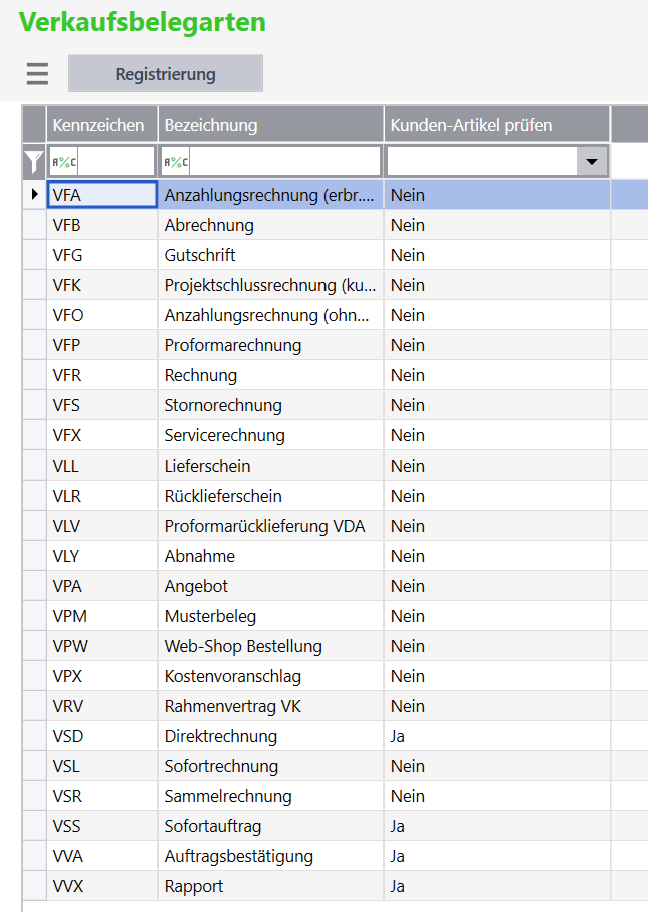Select the Web-Shop Bestellung row

point(242,646)
